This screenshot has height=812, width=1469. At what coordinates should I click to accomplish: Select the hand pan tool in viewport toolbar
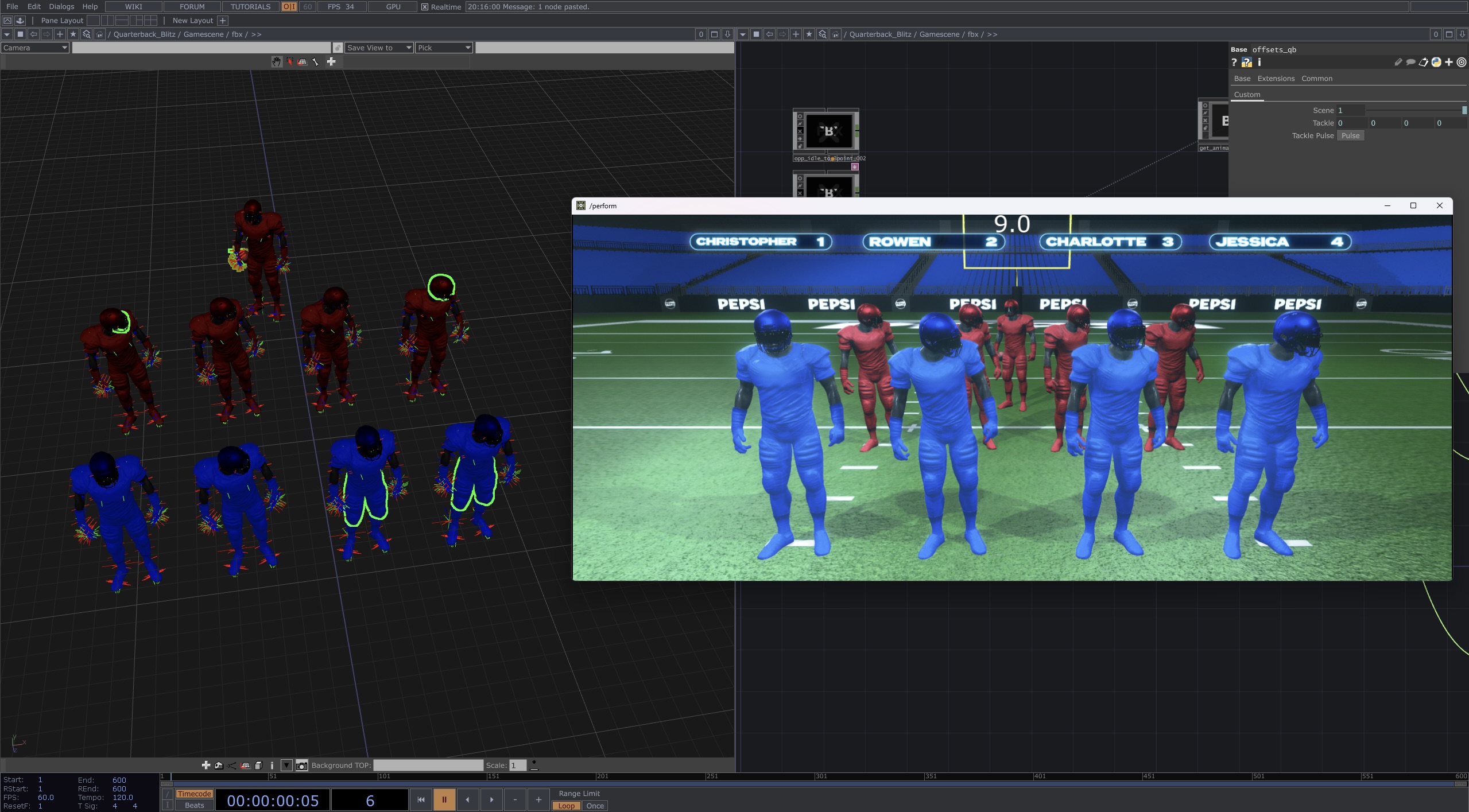coord(277,61)
